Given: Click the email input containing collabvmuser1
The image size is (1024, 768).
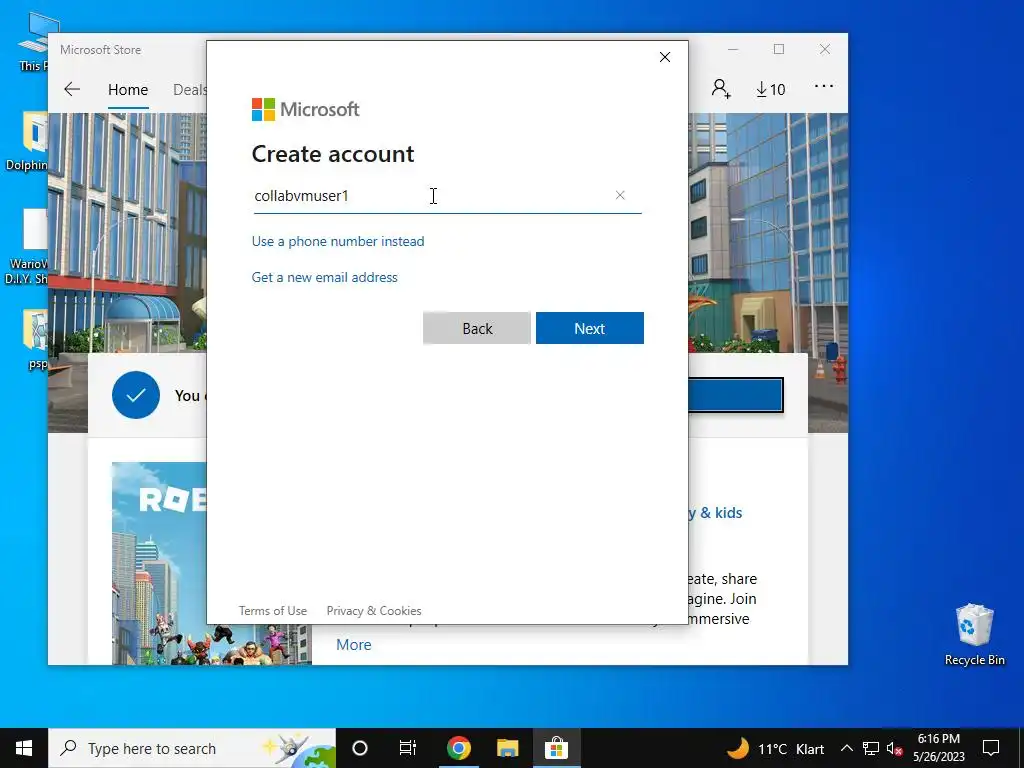Looking at the screenshot, I should pyautogui.click(x=447, y=196).
